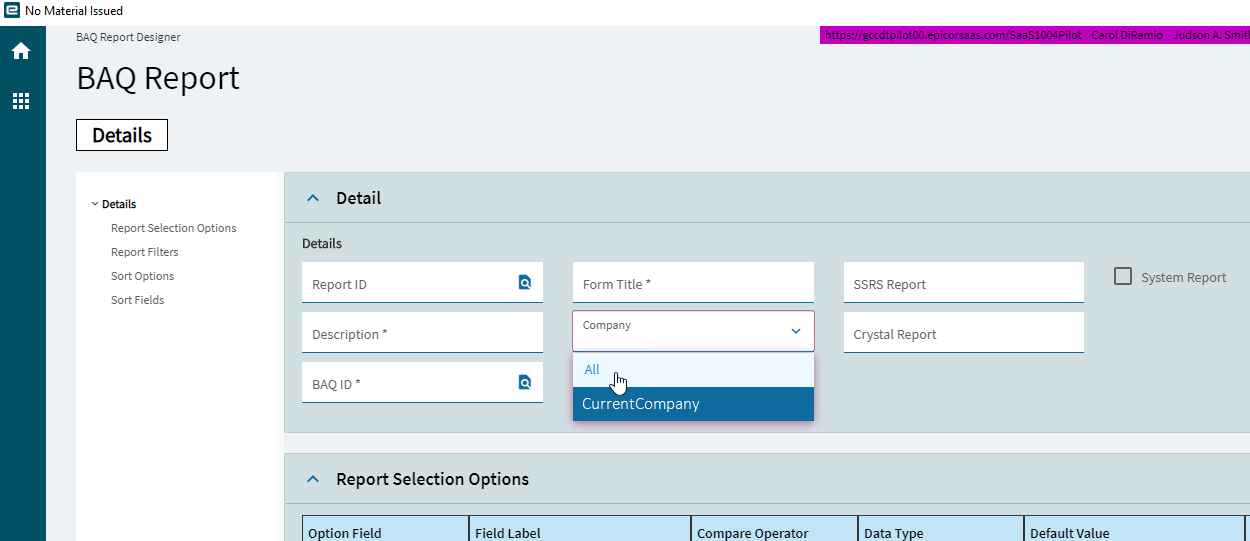This screenshot has height=541, width=1250.
Task: Go to Report Filters in sidebar
Action: [x=145, y=252]
